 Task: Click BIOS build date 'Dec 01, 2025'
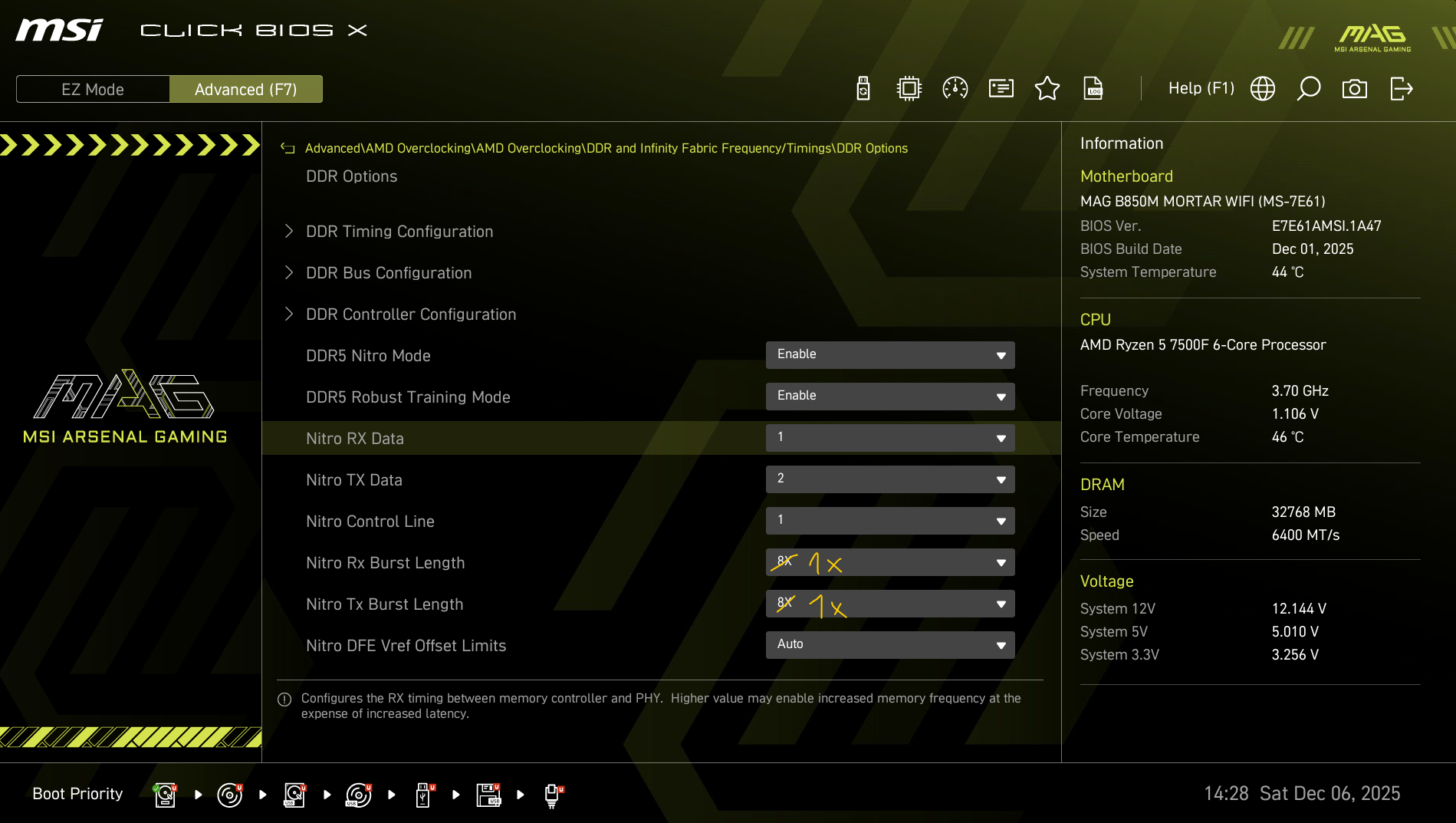pos(1313,249)
